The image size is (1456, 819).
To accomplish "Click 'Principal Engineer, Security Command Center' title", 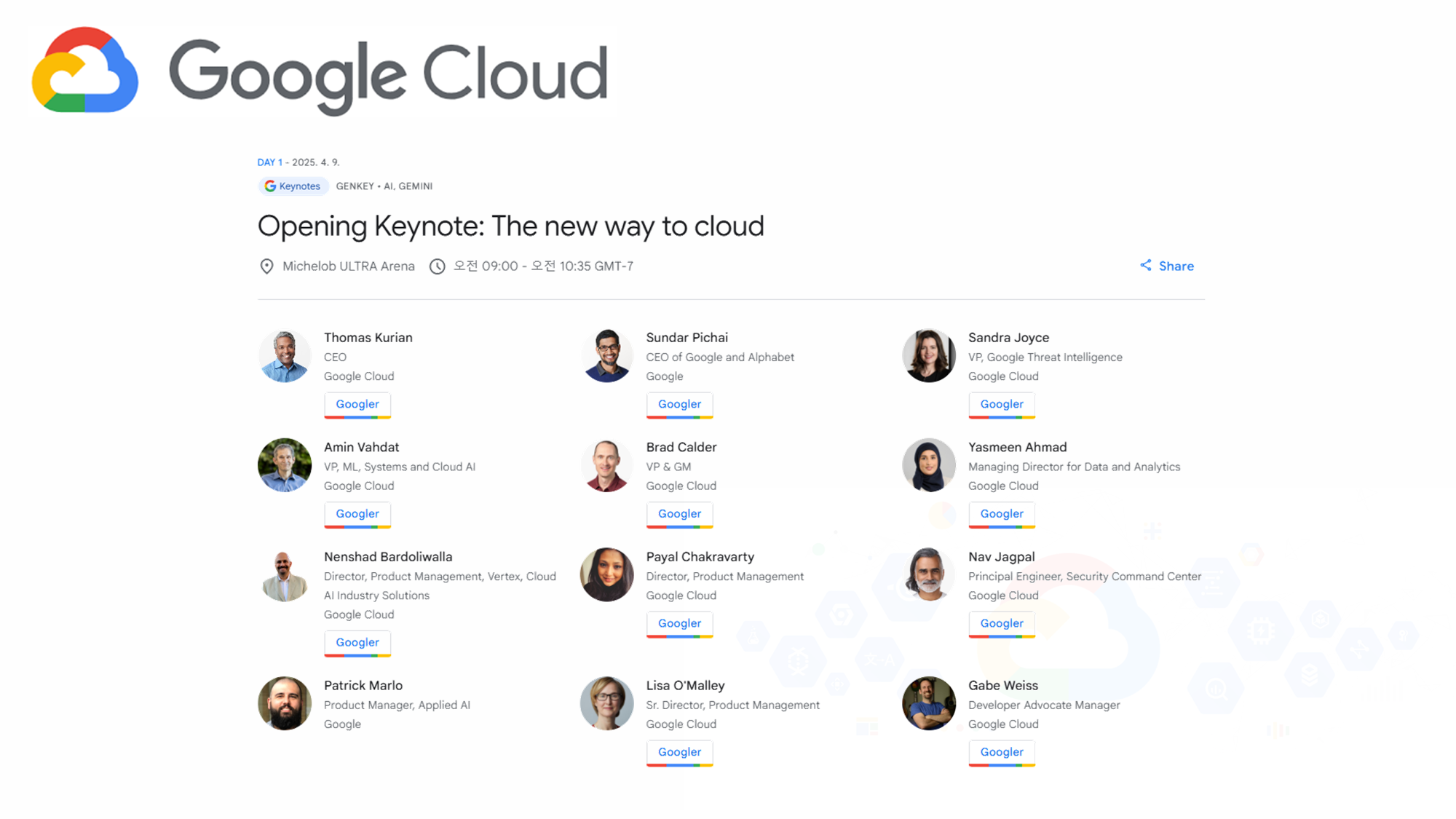I will (x=1085, y=577).
